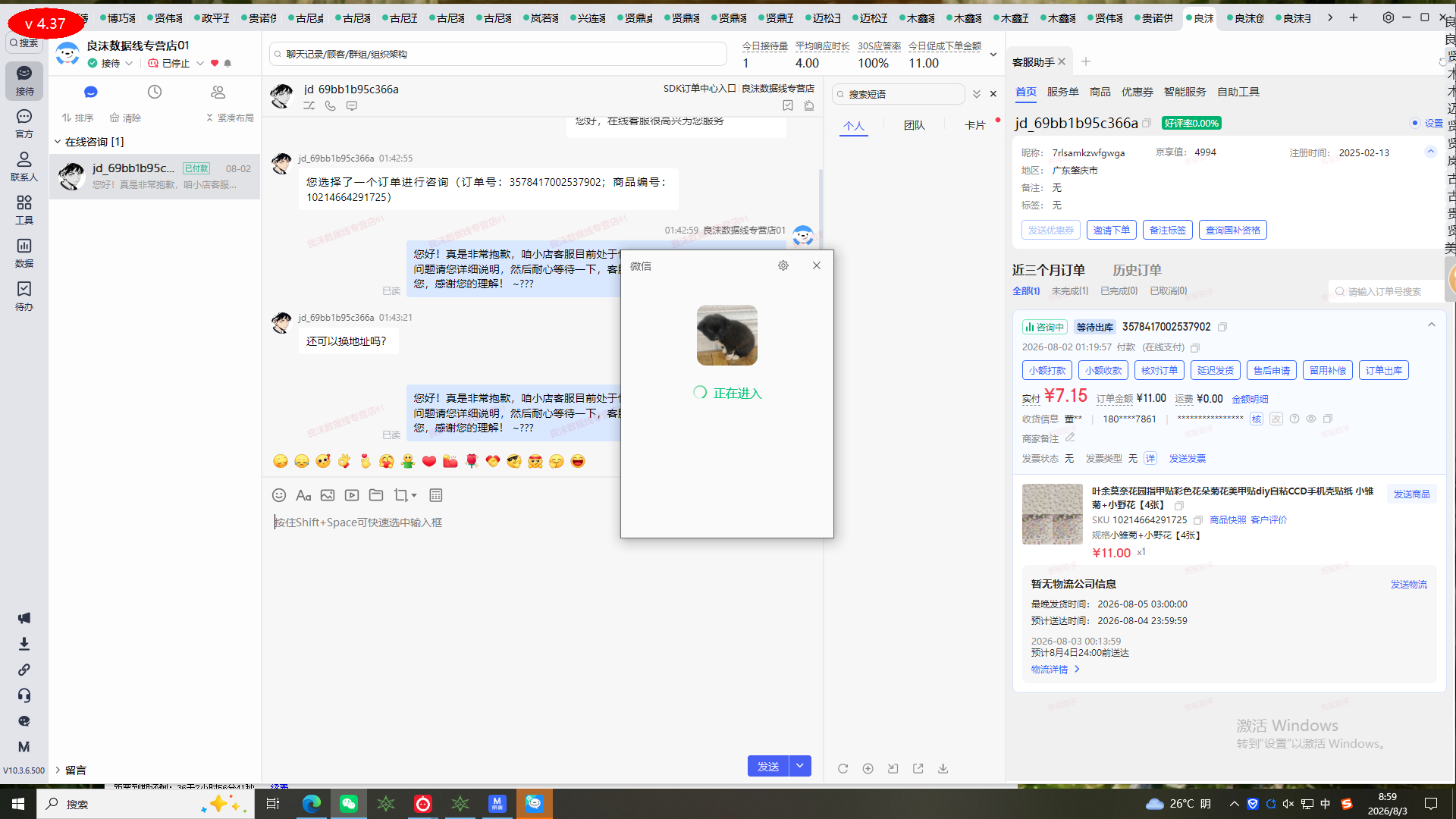Image resolution: width=1456 pixels, height=819 pixels.
Task: Click the 搜索短语 phrase search field
Action: (x=899, y=94)
